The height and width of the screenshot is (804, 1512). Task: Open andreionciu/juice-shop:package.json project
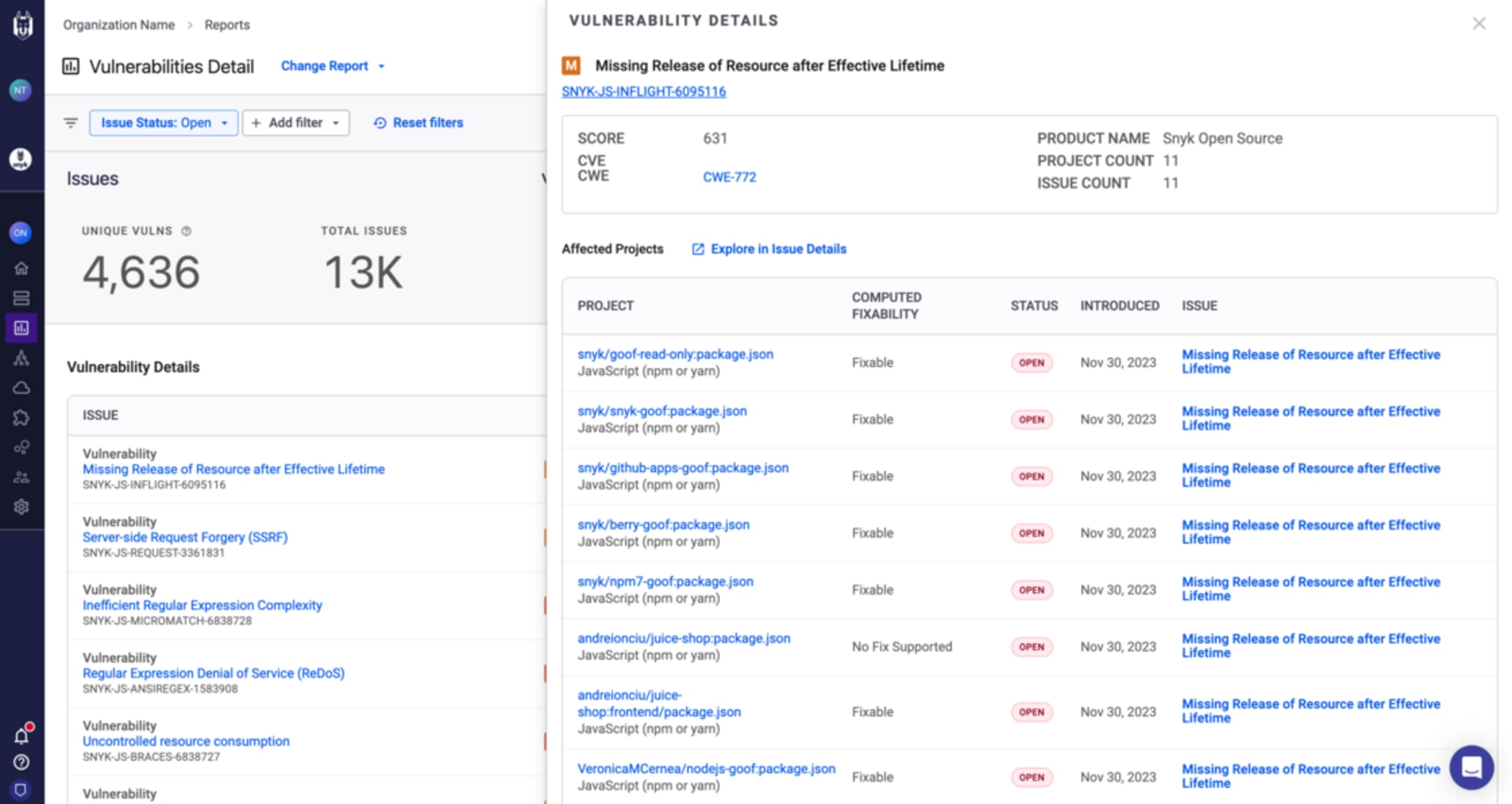(x=684, y=638)
